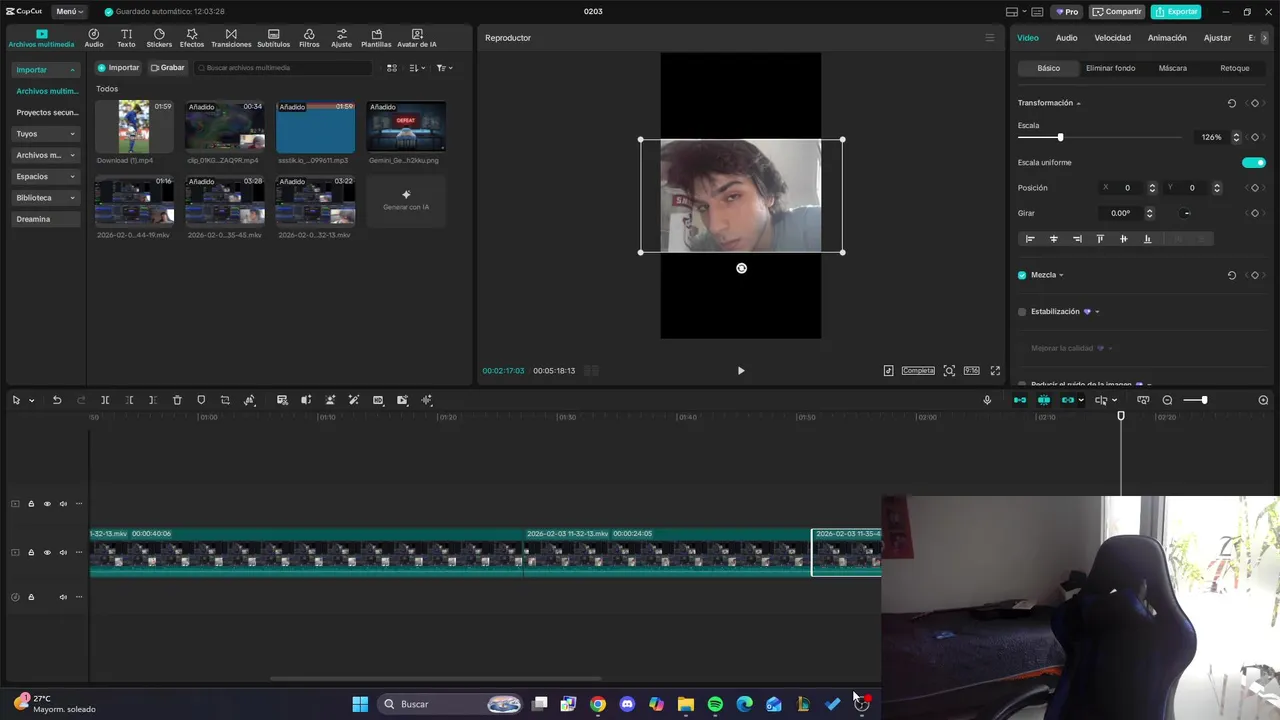Align to horizontal center icon
Image resolution: width=1280 pixels, height=720 pixels.
(x=1053, y=239)
